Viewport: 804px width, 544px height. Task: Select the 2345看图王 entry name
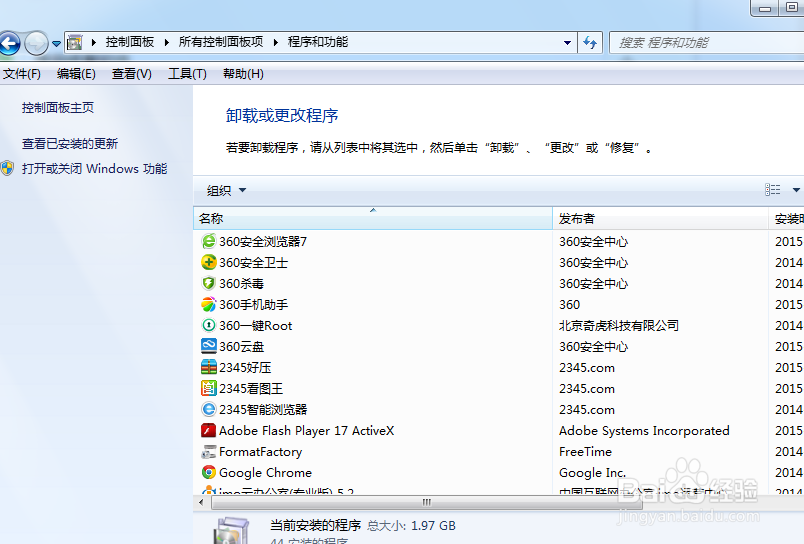click(251, 389)
